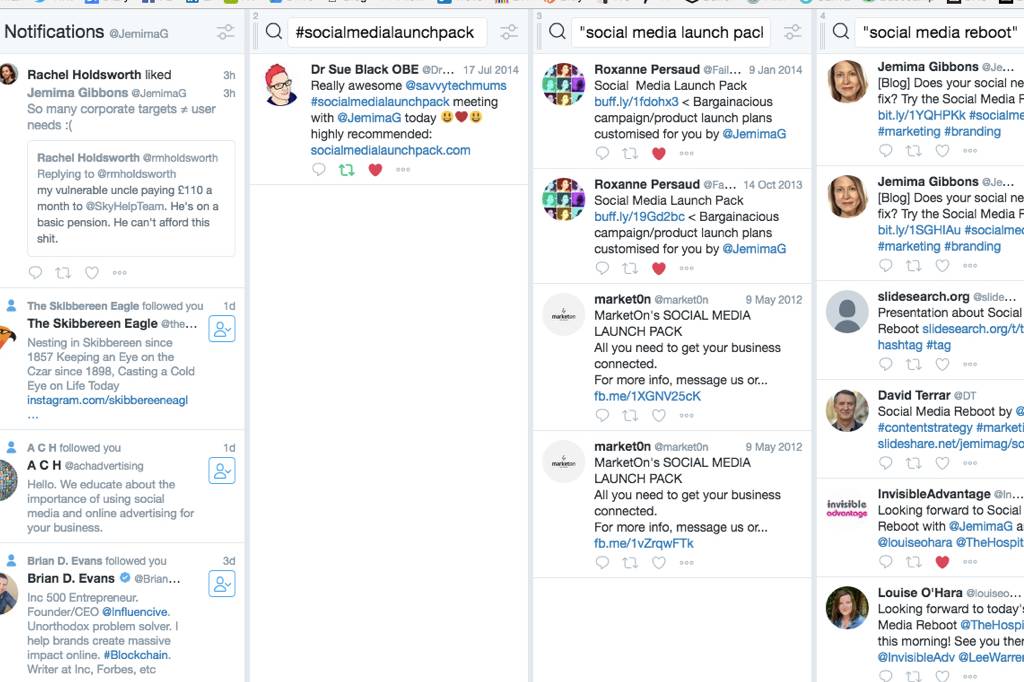Unlike InvisibleAdvantage's Social Media Reboot tweet

tap(944, 561)
